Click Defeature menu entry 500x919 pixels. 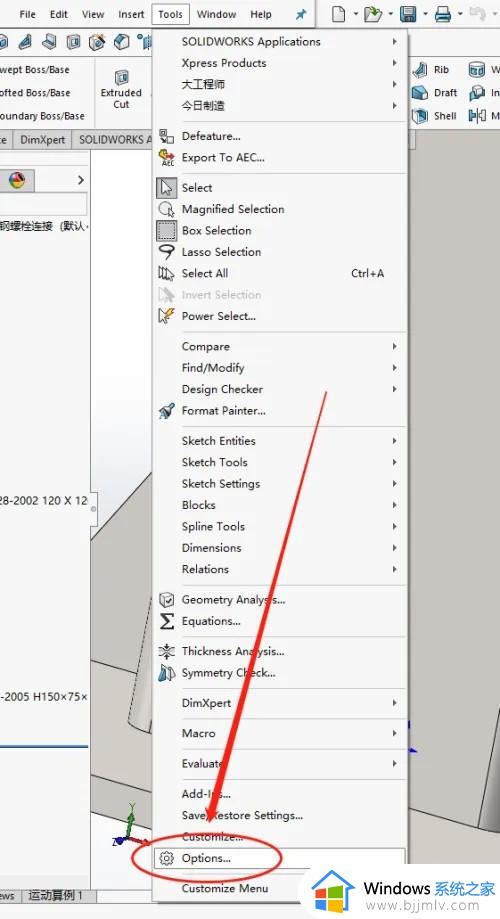coord(280,136)
